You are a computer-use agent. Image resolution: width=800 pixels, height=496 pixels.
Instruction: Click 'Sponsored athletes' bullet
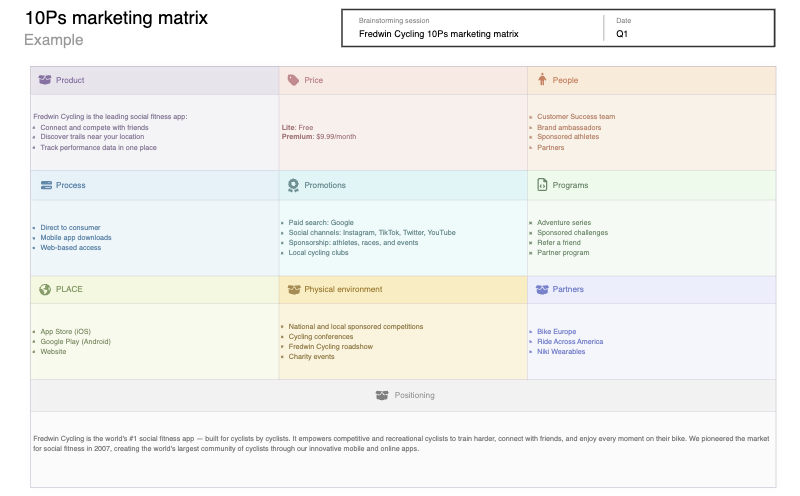coord(568,137)
